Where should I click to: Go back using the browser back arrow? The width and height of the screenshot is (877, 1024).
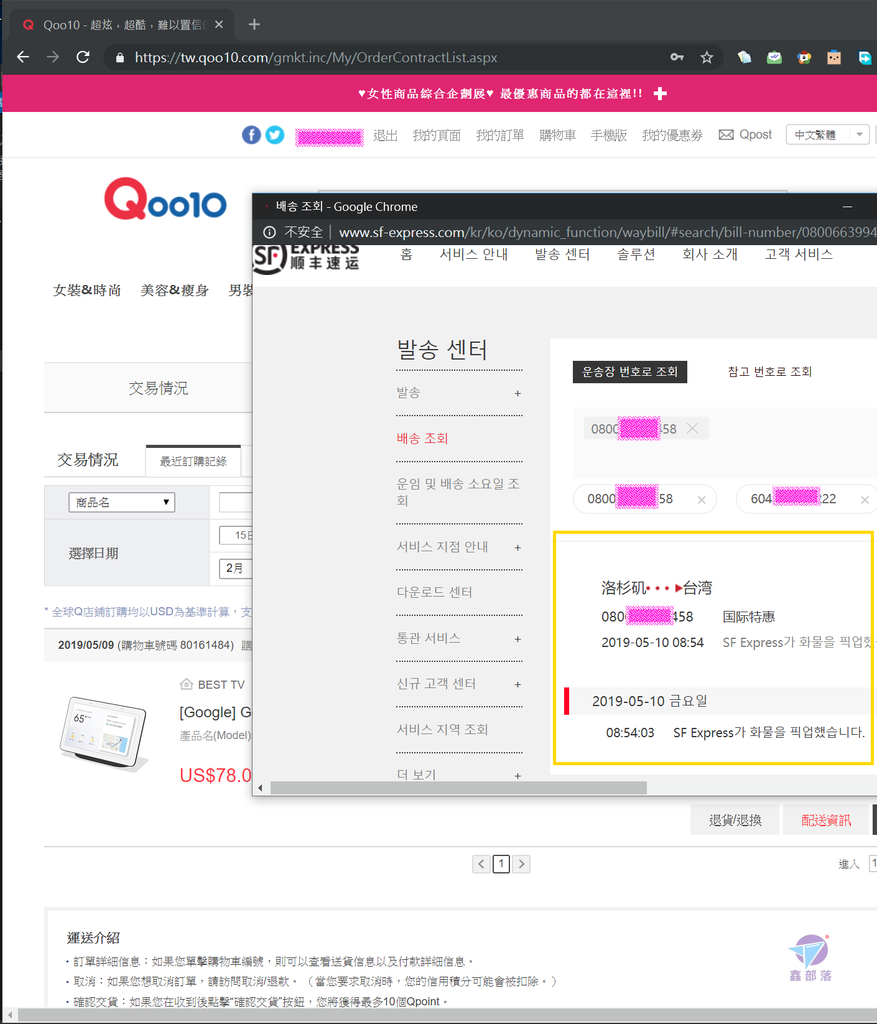point(24,57)
